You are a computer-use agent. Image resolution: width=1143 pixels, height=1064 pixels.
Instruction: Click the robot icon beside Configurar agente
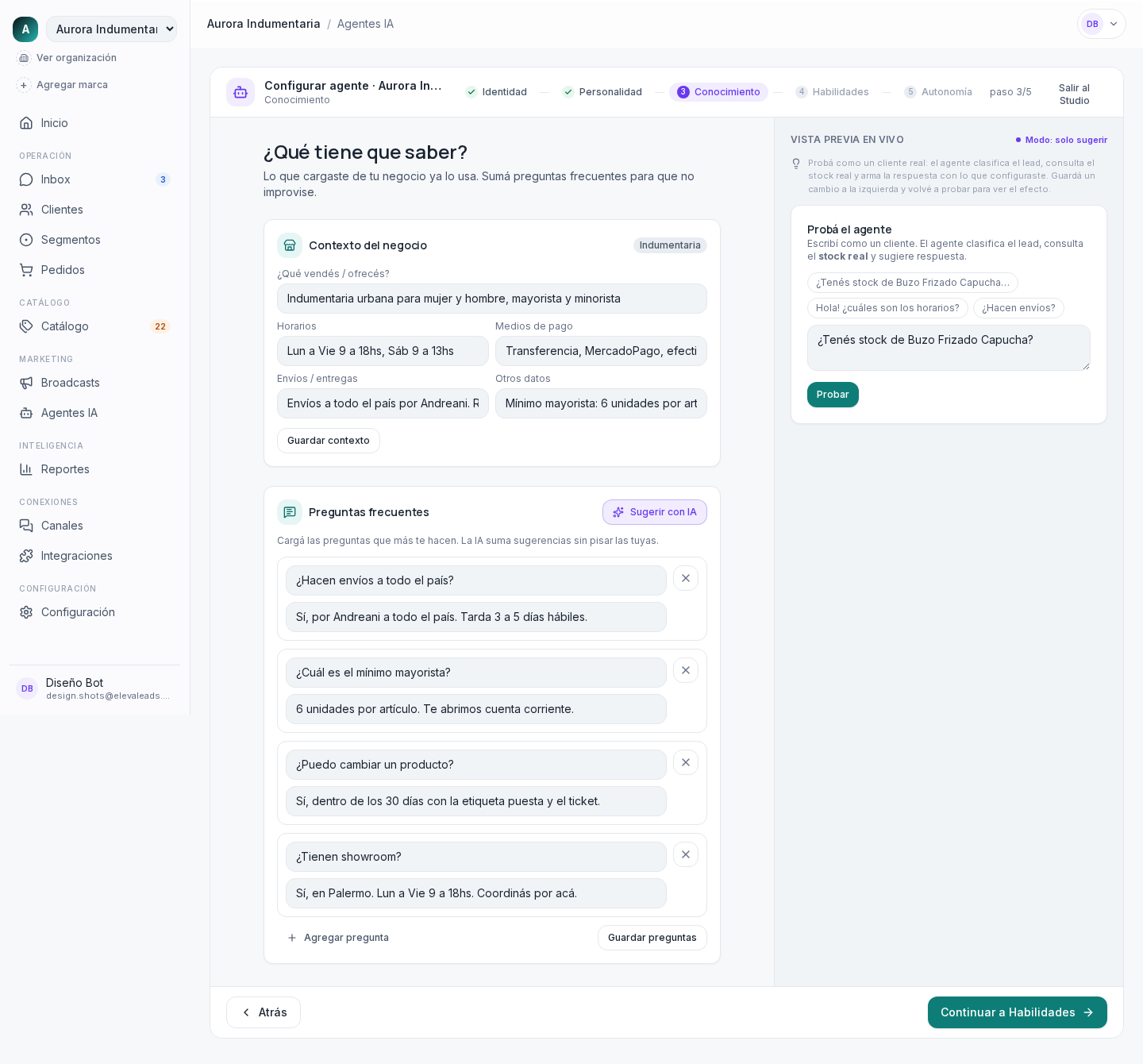[x=241, y=92]
